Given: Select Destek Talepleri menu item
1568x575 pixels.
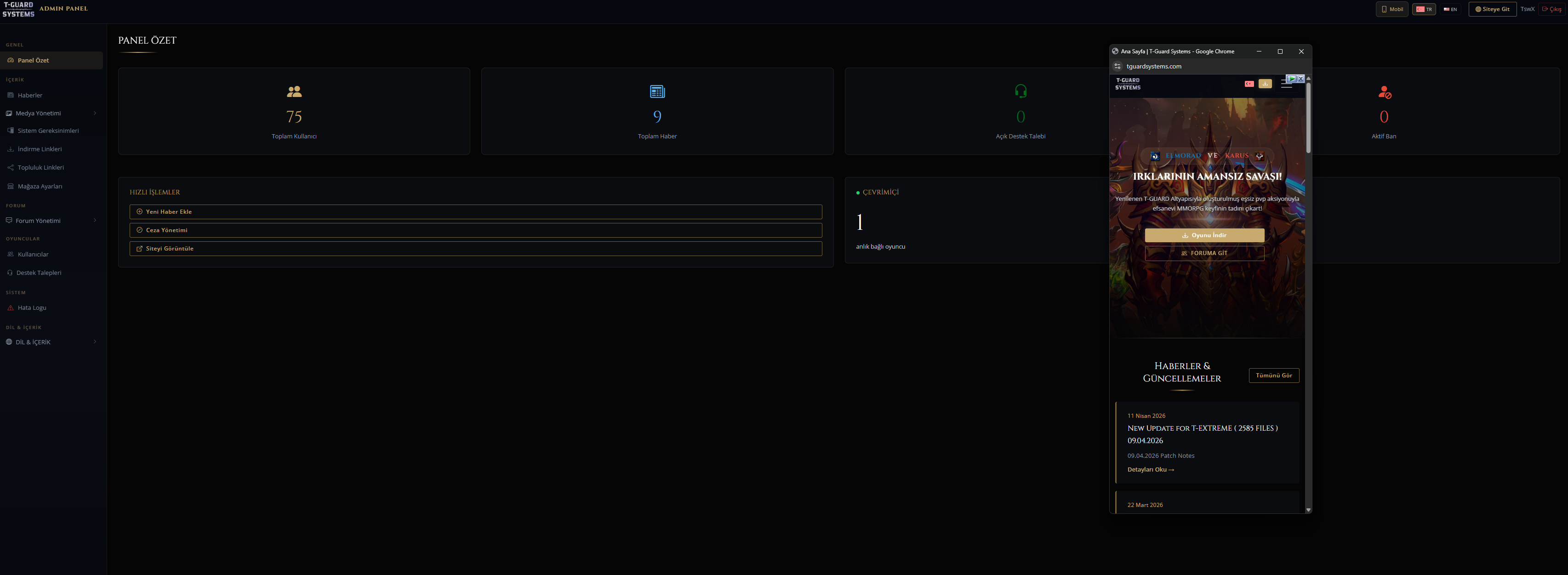Looking at the screenshot, I should coord(51,273).
